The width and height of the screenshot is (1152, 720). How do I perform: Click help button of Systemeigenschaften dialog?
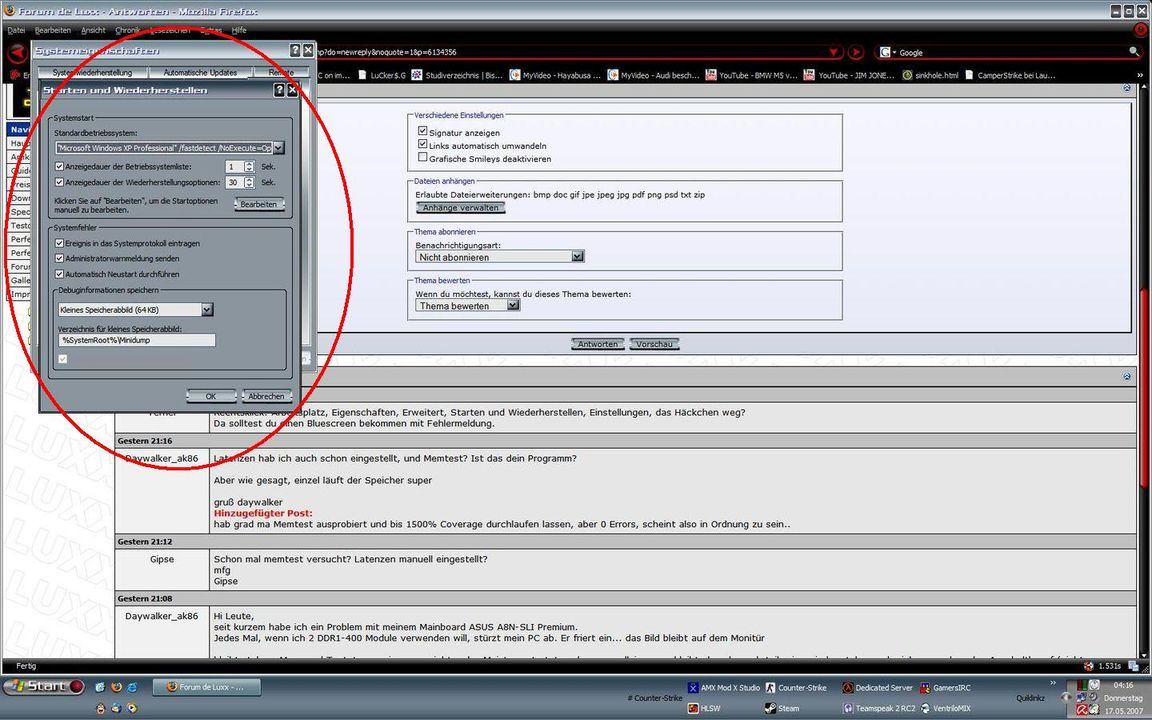point(295,50)
